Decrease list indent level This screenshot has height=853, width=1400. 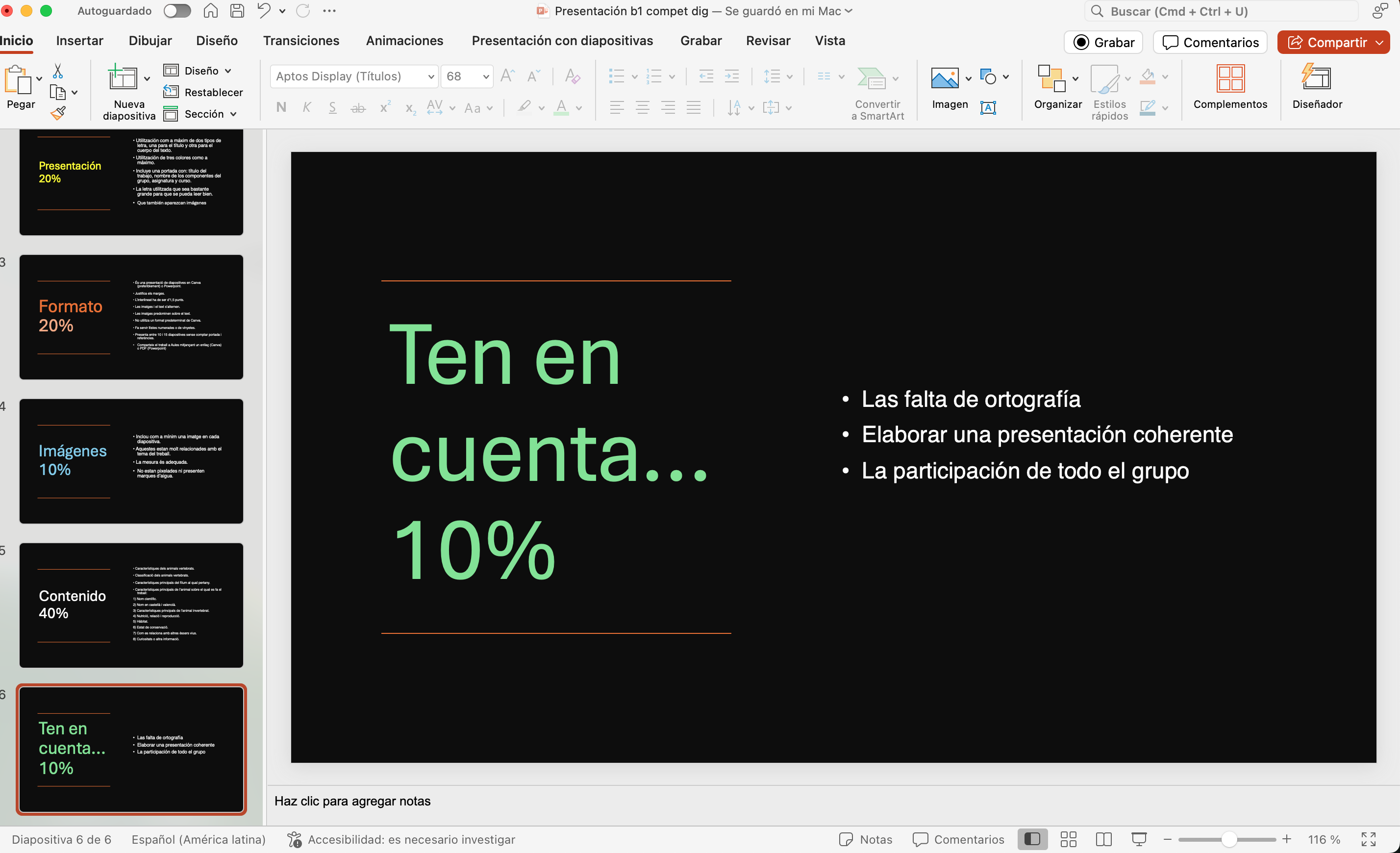pos(706,76)
